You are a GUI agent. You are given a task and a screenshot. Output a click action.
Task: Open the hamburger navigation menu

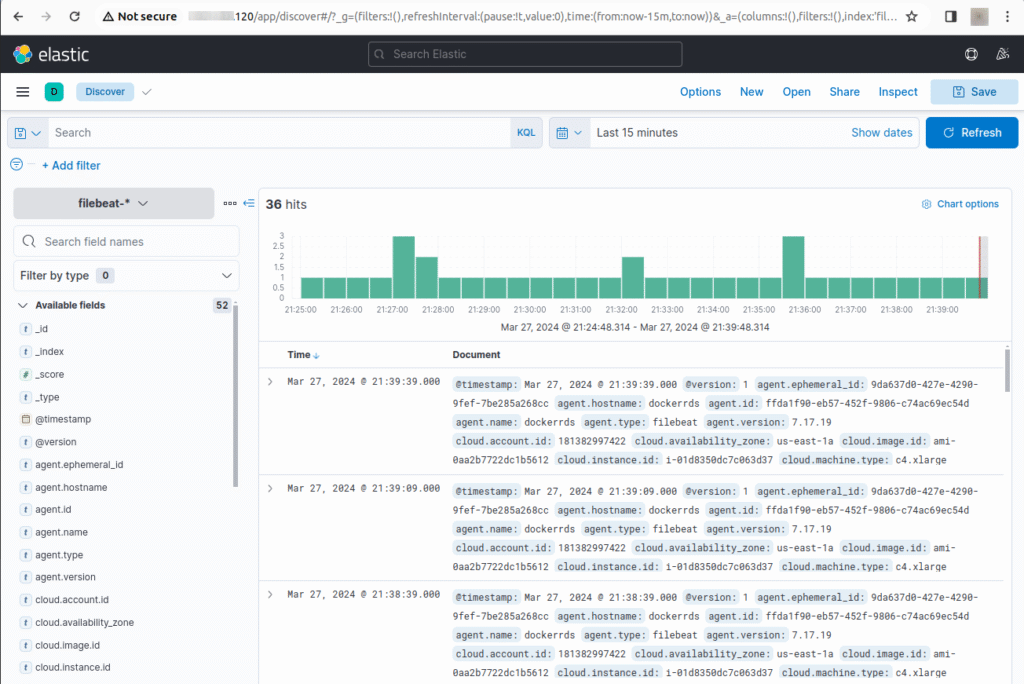[x=23, y=92]
